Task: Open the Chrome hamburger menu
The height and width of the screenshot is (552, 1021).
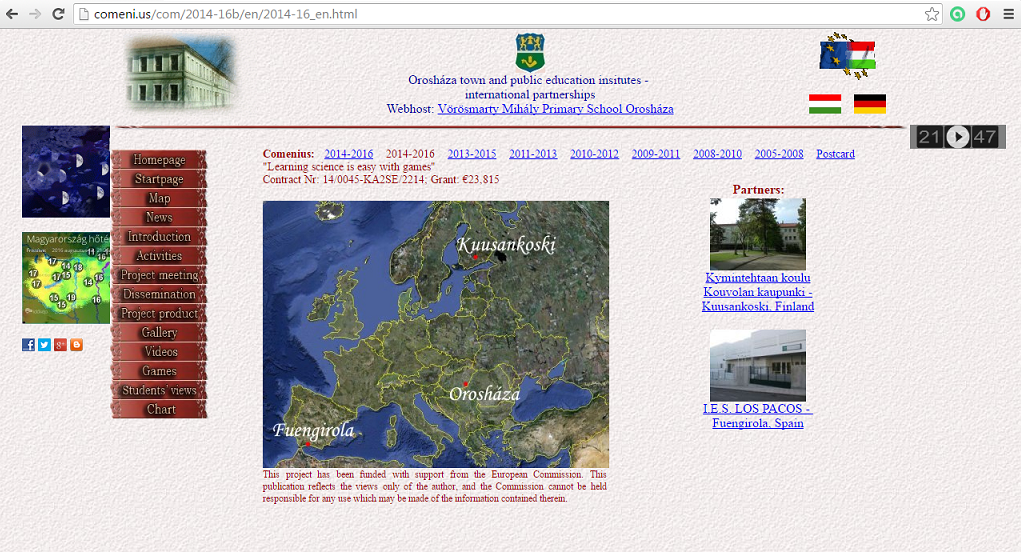Action: 1008,14
